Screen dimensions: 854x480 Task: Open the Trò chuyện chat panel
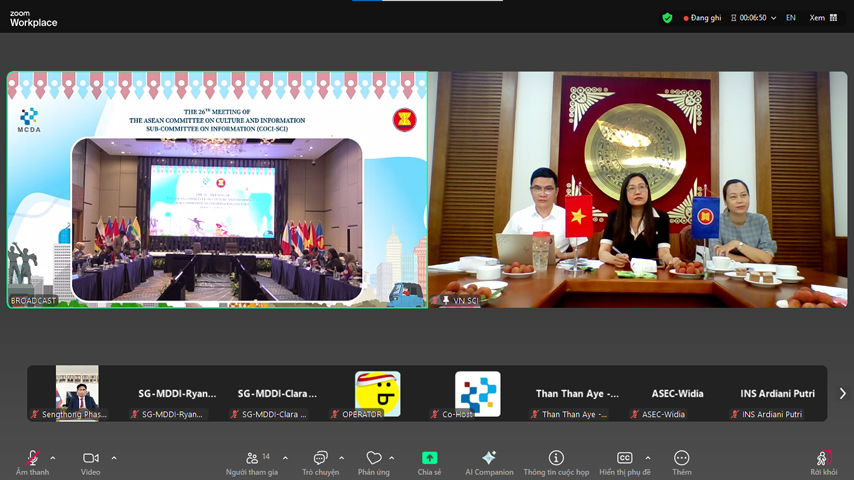click(320, 463)
